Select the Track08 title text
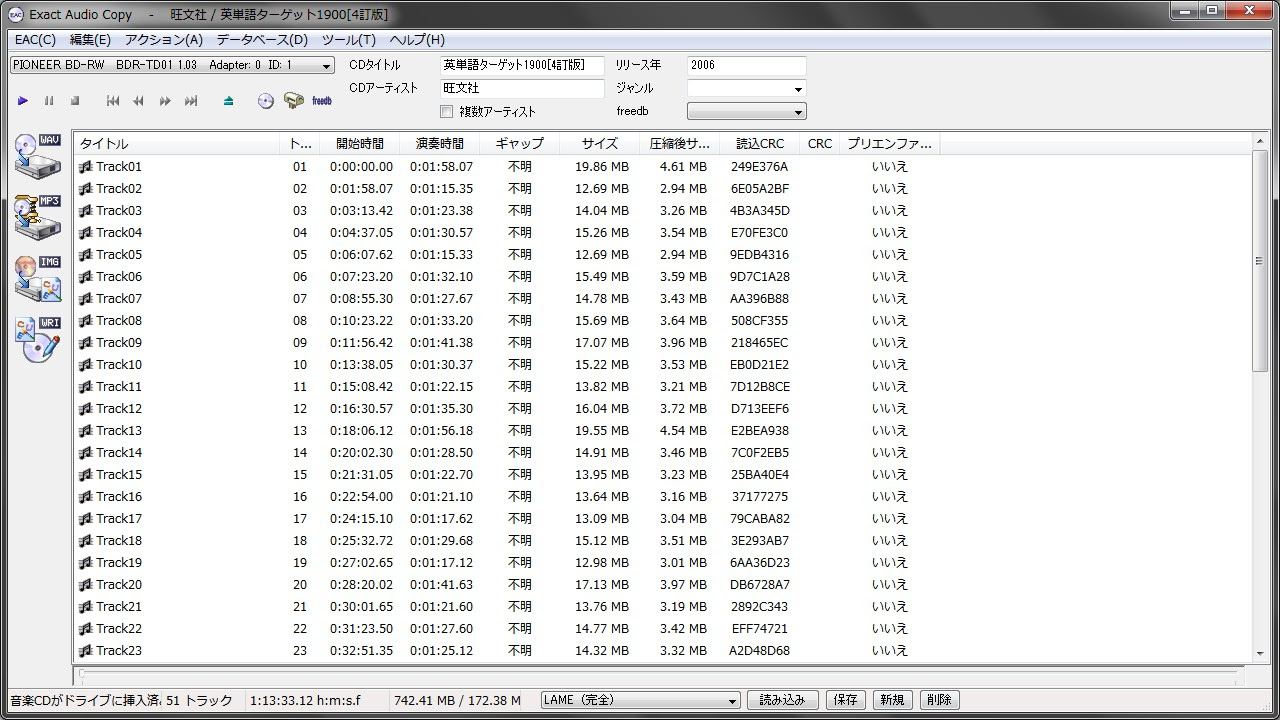 pos(119,321)
